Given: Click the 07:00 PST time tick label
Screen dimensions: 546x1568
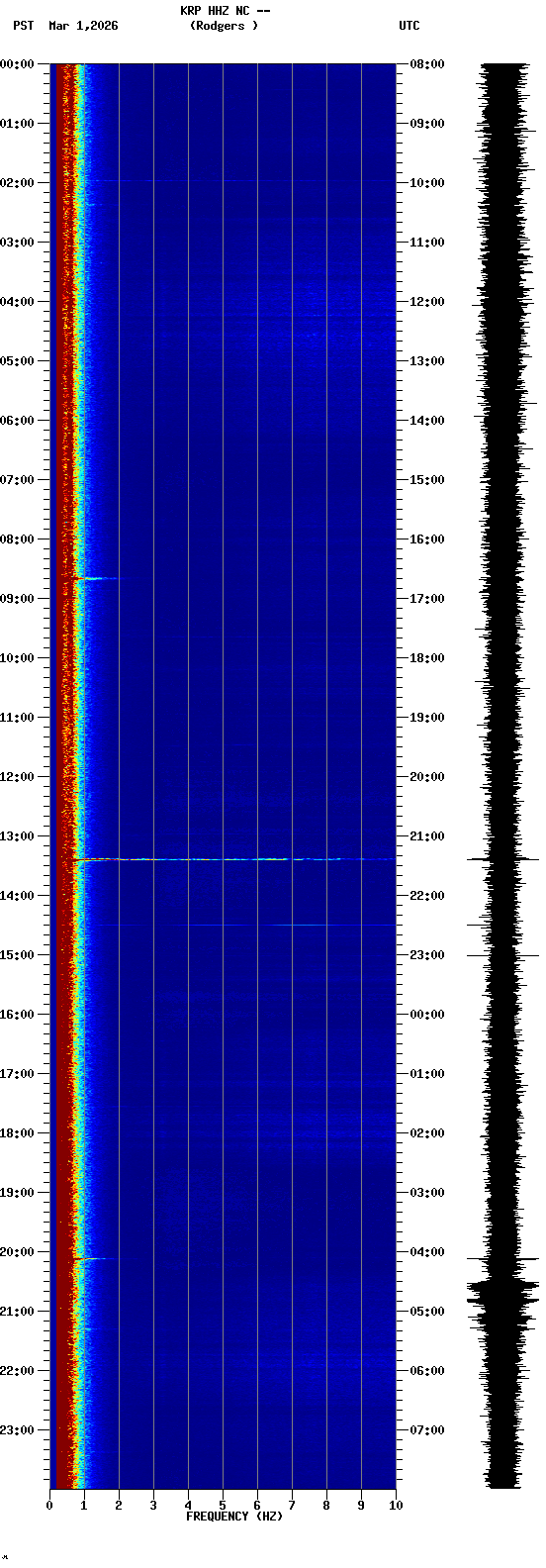Looking at the screenshot, I should pyautogui.click(x=17, y=480).
